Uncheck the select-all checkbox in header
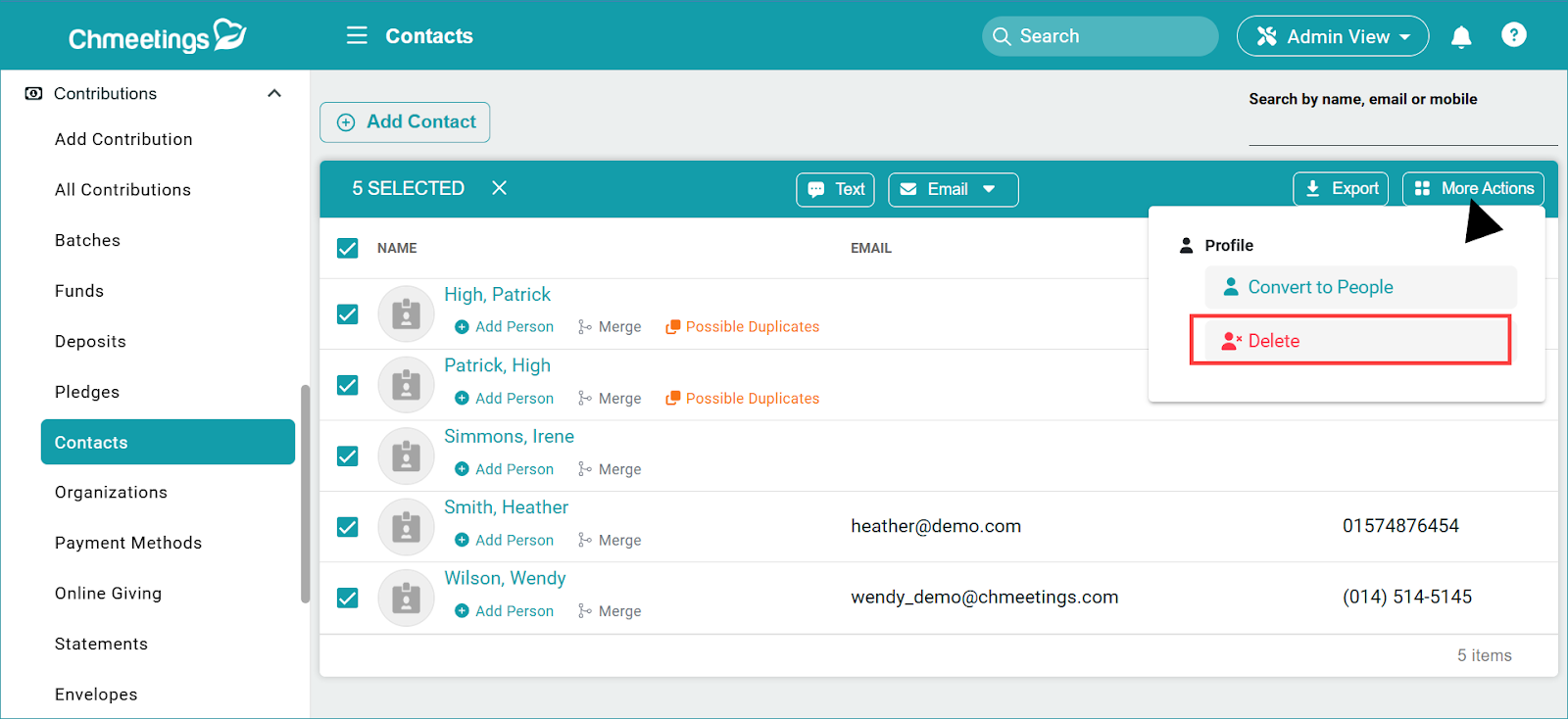Viewport: 1568px width, 719px height. click(x=348, y=248)
